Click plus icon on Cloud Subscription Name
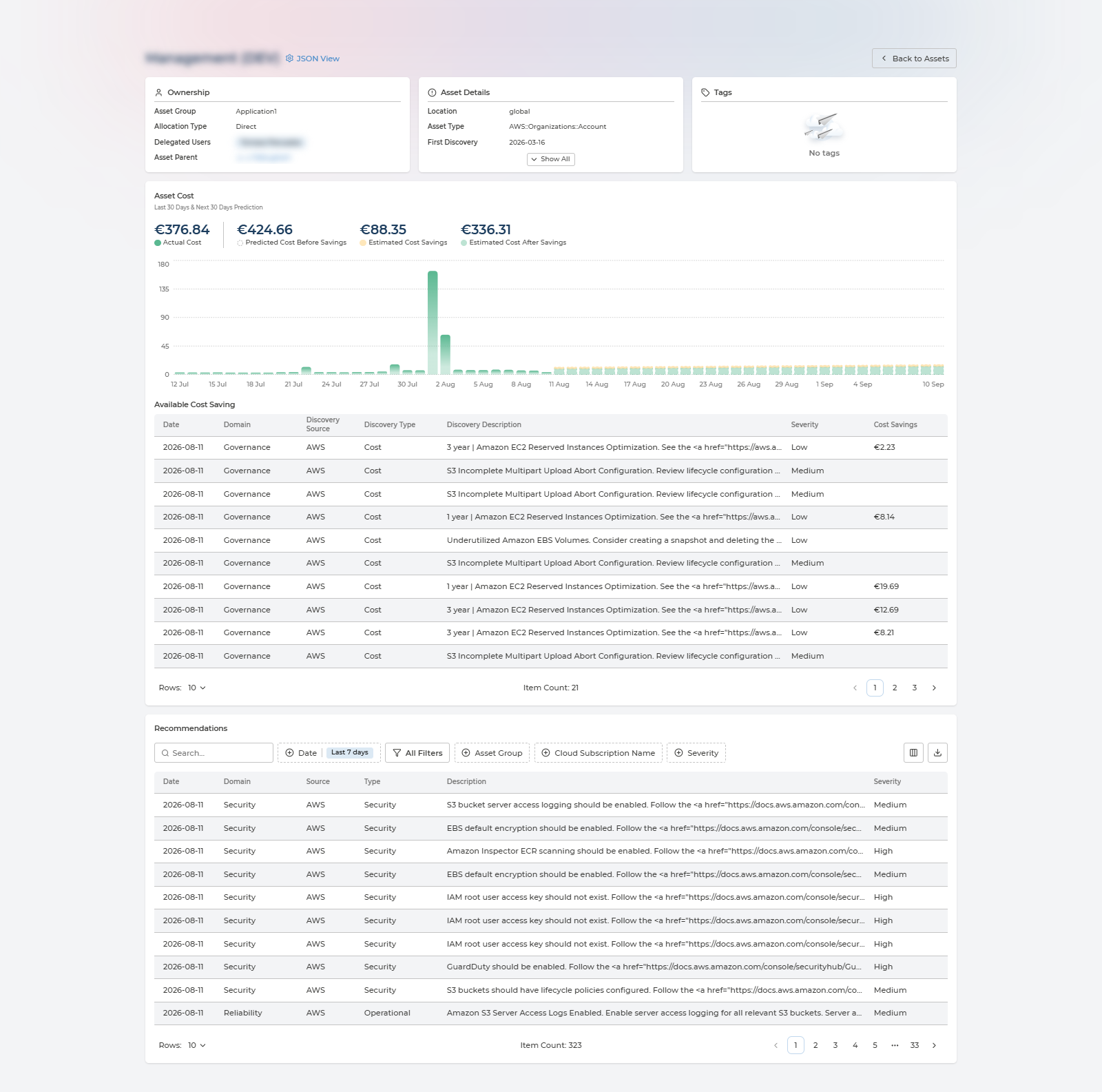Image resolution: width=1102 pixels, height=1092 pixels. tap(545, 753)
